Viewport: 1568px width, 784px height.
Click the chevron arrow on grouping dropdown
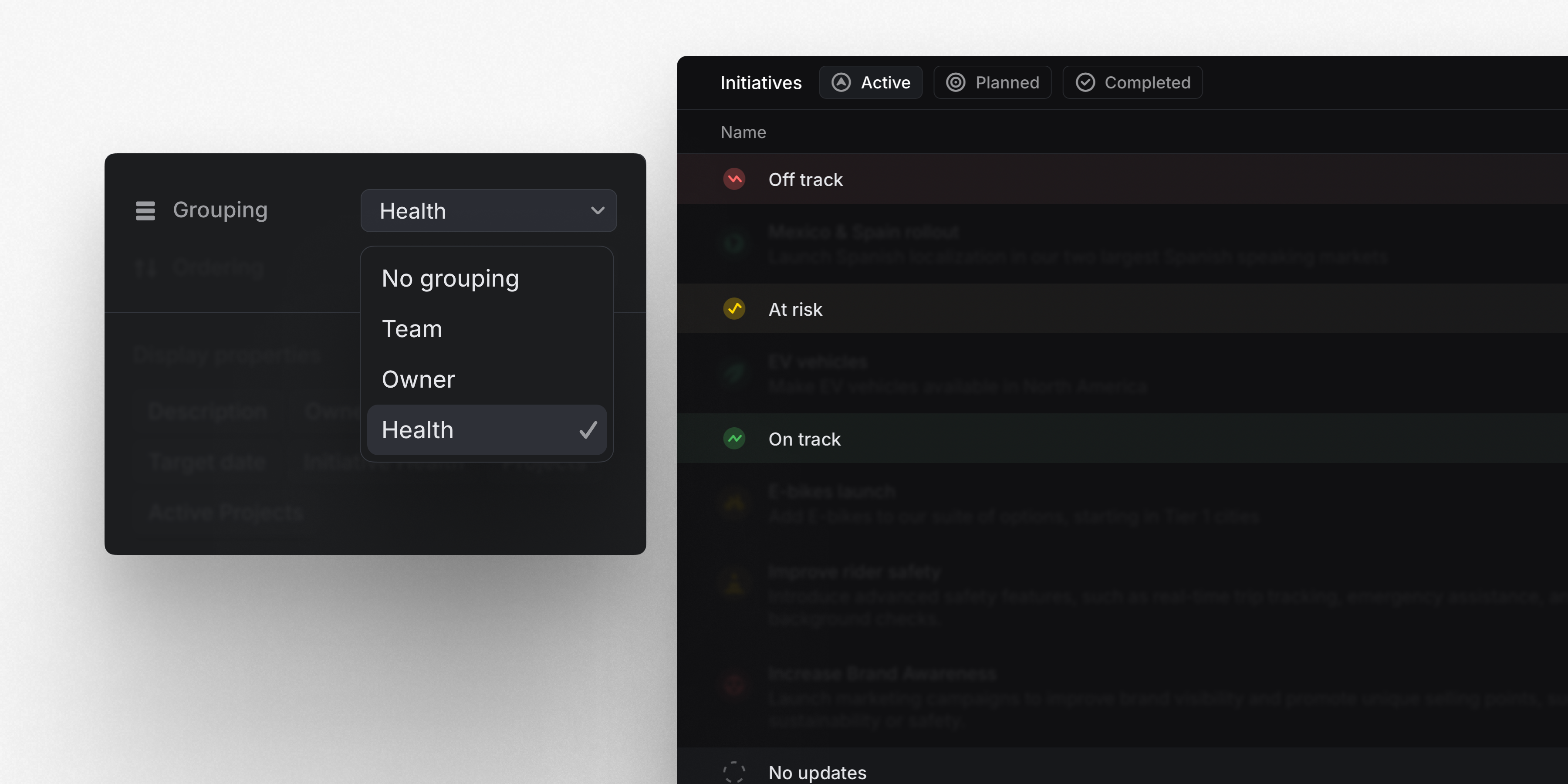coord(598,211)
